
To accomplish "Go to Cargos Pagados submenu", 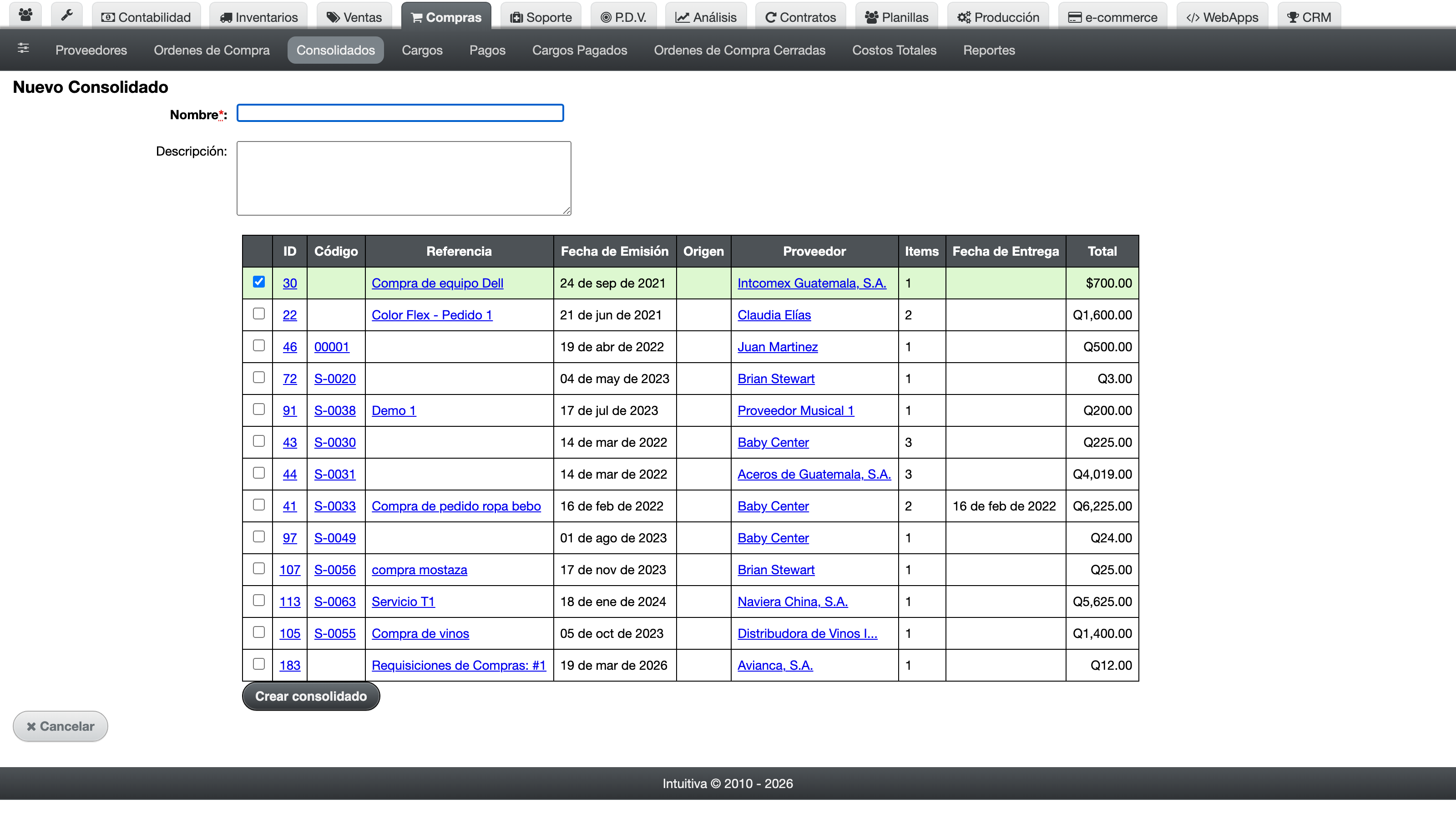I will tap(579, 50).
